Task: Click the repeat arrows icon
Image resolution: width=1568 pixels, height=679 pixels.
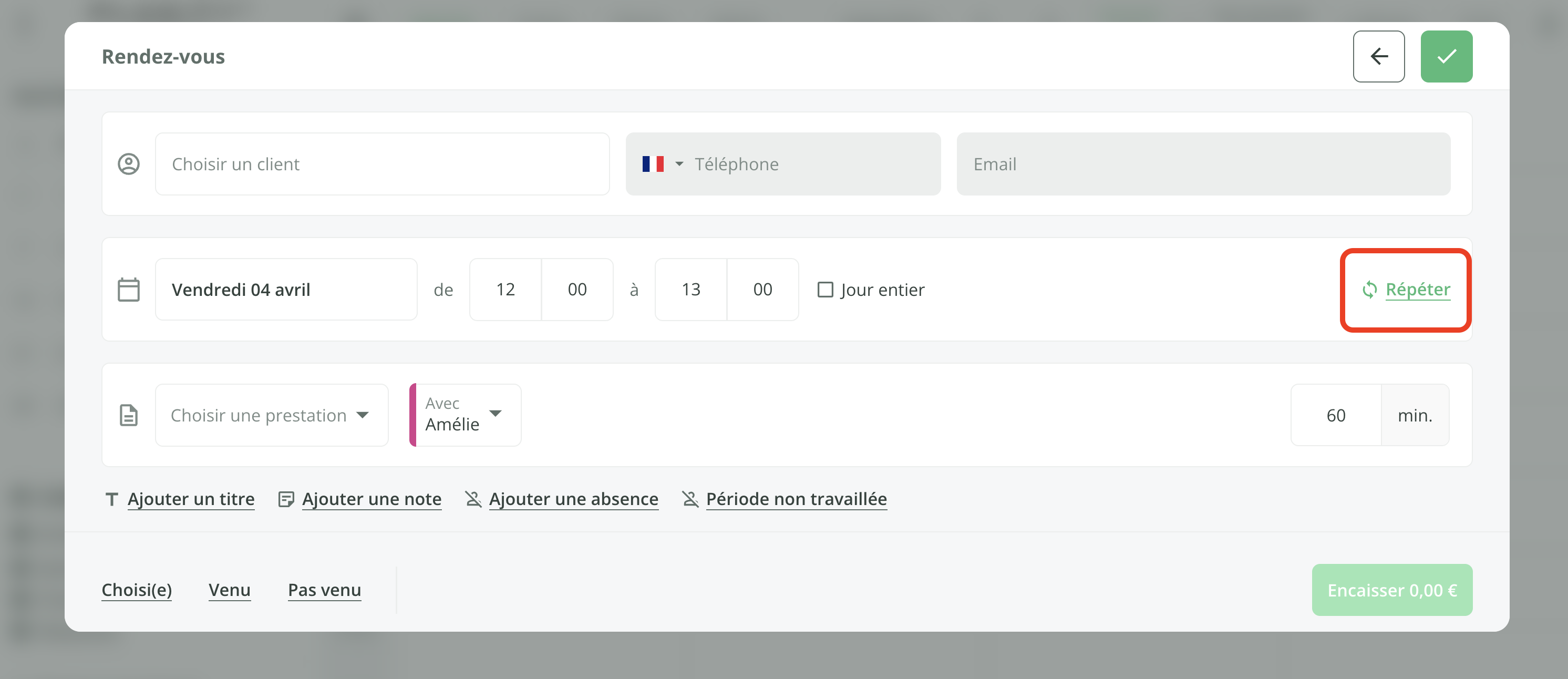Action: pyautogui.click(x=1369, y=290)
